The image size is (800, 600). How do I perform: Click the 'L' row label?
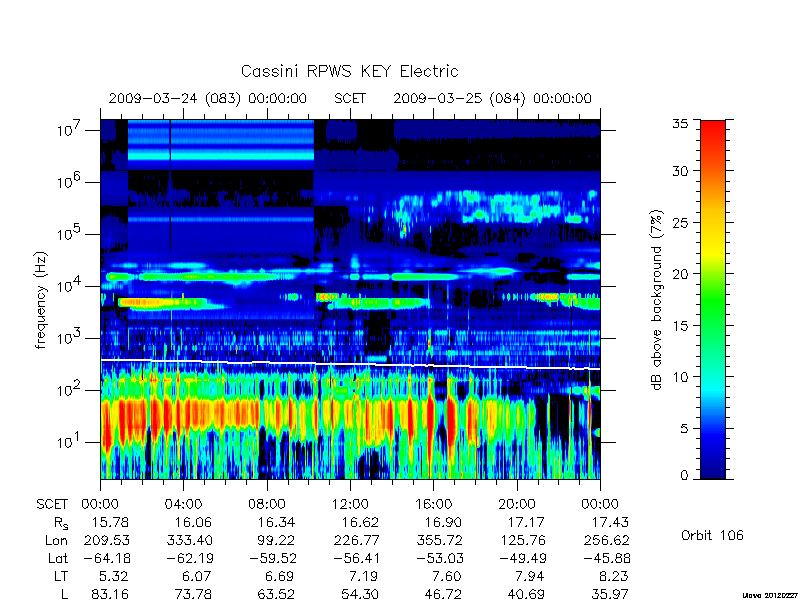[x=64, y=594]
